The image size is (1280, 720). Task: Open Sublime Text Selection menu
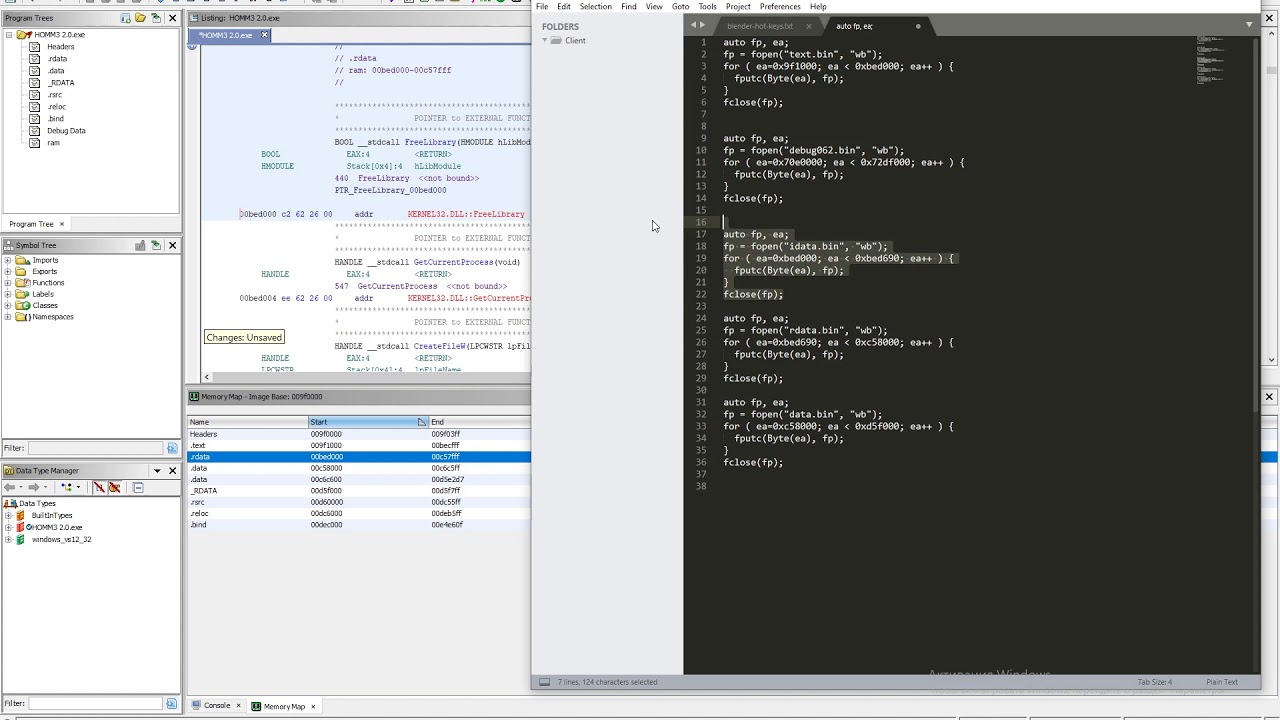point(595,7)
